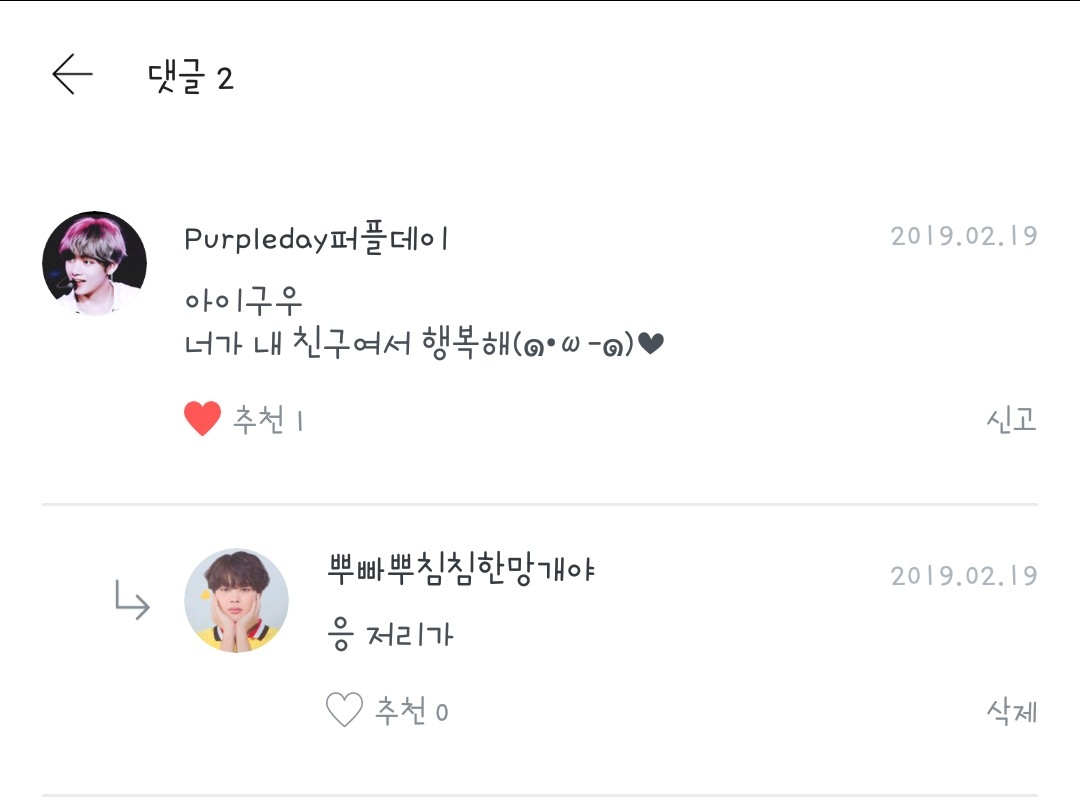Click the reply indent arrow icon
The image size is (1080, 810).
pyautogui.click(x=132, y=601)
